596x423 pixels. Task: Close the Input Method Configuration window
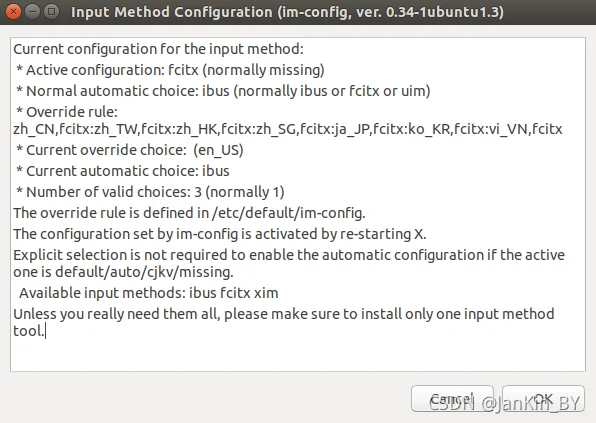tap(13, 12)
